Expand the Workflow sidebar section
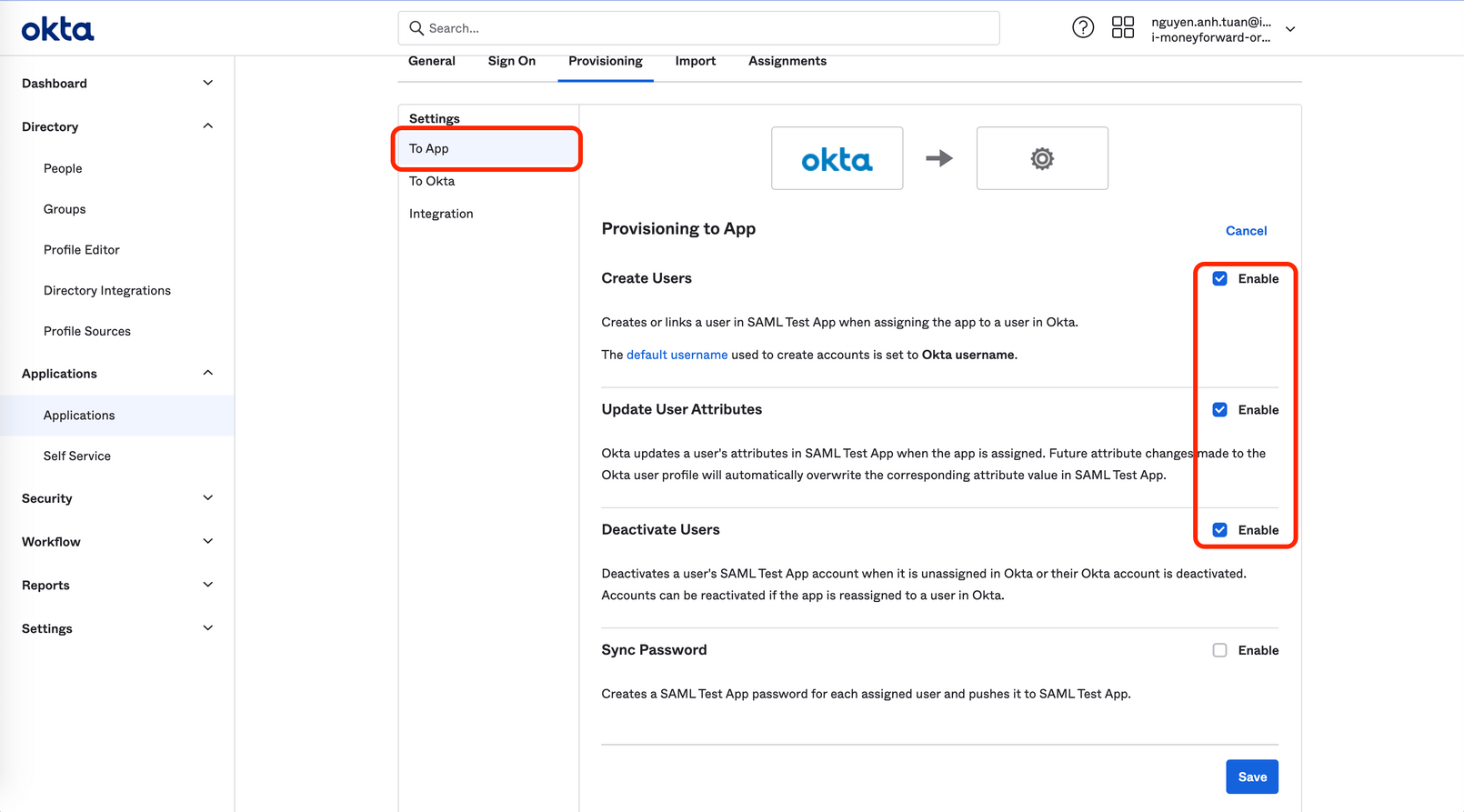1464x812 pixels. pos(117,542)
